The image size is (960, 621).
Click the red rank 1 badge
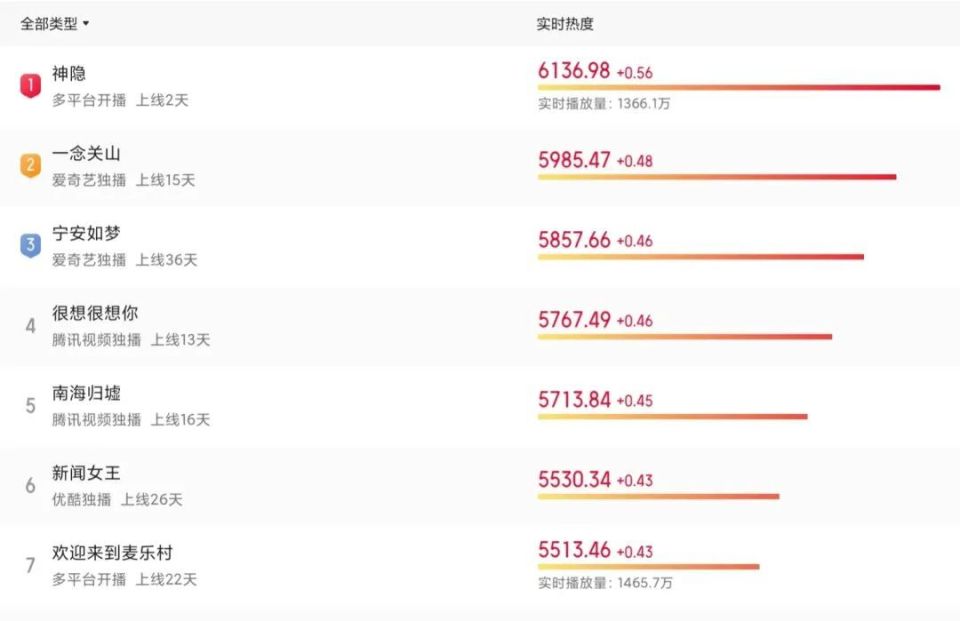(x=30, y=85)
